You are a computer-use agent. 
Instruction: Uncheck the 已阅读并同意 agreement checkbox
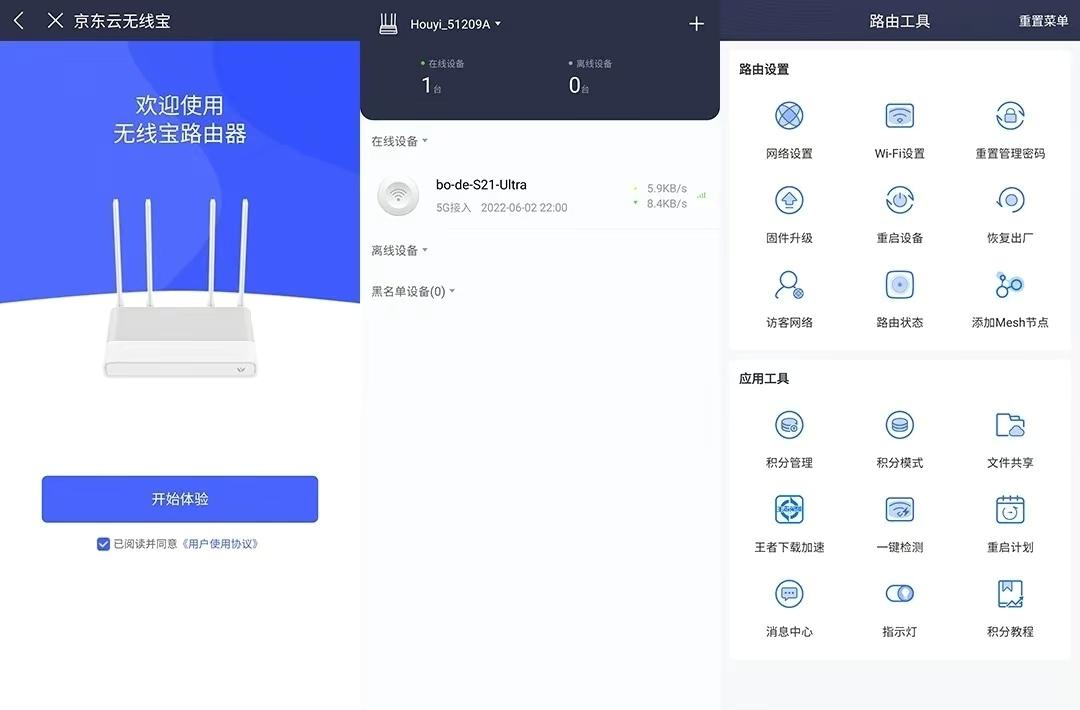pyautogui.click(x=103, y=544)
